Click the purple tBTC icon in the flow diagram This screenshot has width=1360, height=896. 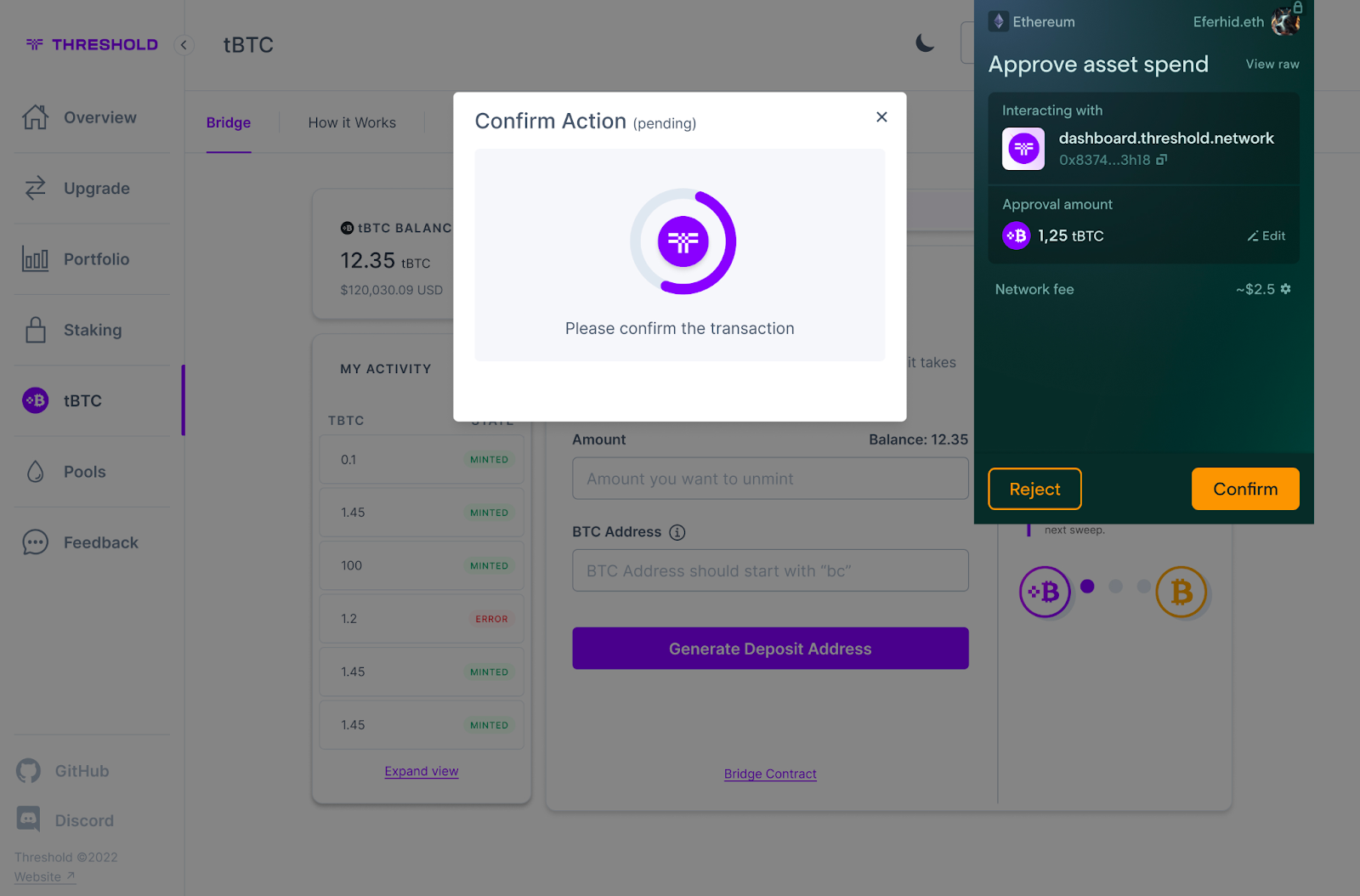(1045, 592)
